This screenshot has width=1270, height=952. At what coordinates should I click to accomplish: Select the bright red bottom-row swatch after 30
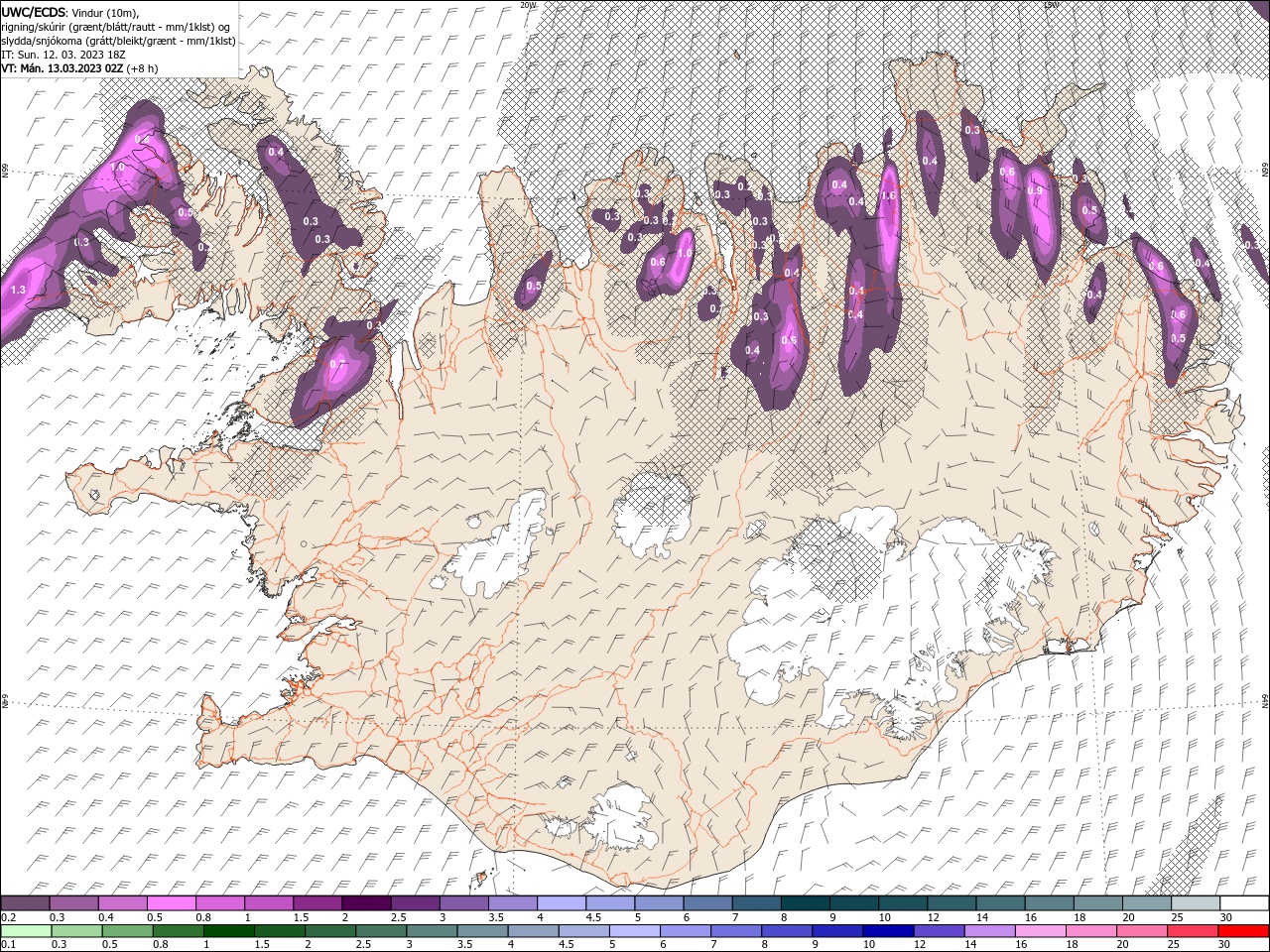click(1244, 931)
